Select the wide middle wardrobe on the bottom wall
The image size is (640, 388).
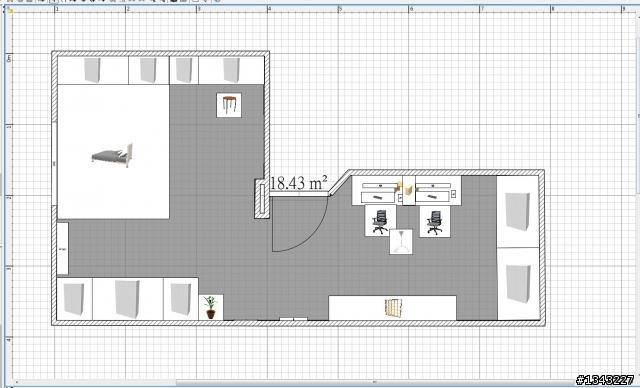click(128, 299)
